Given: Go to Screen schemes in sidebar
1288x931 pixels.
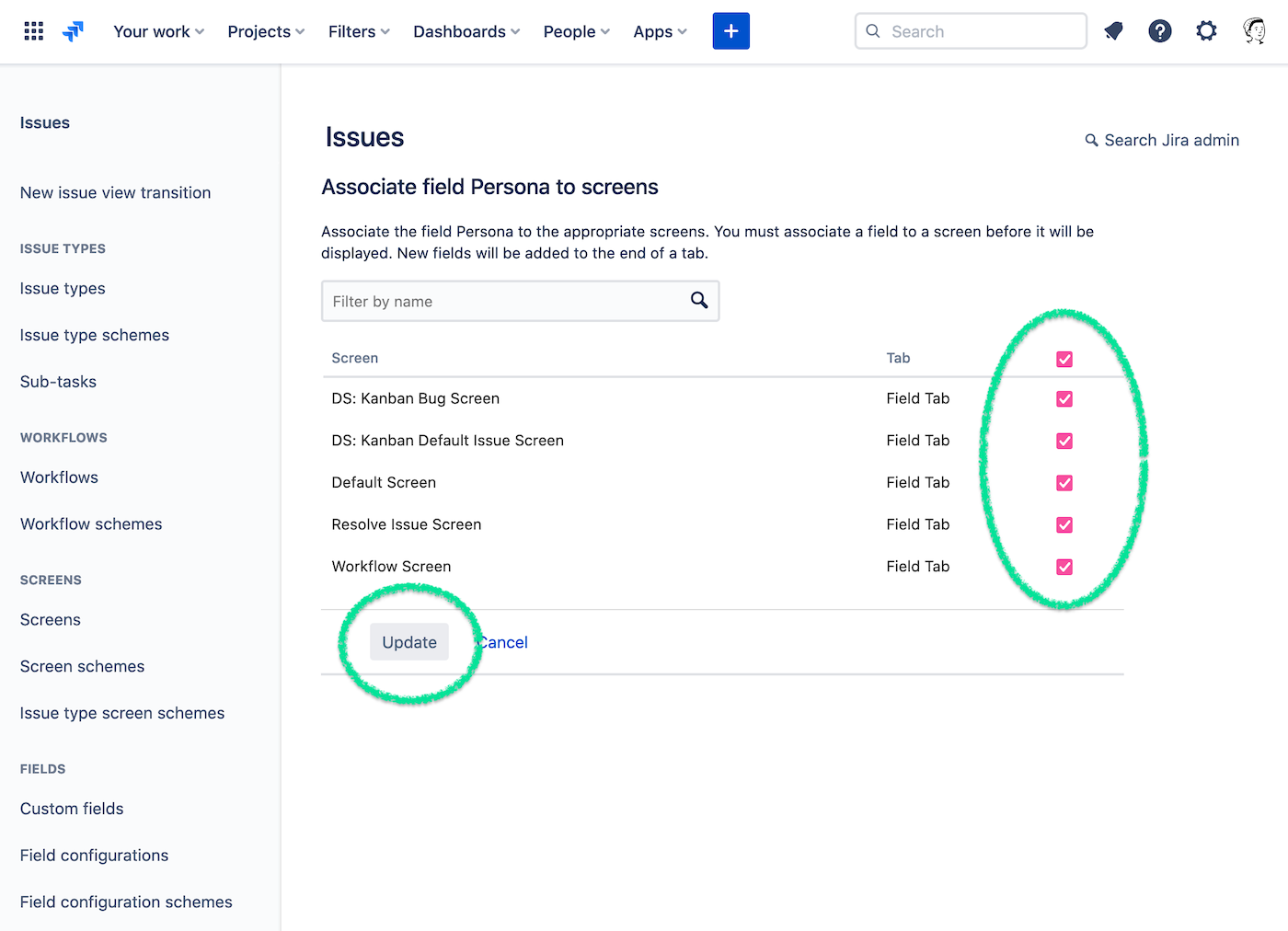Looking at the screenshot, I should point(82,666).
